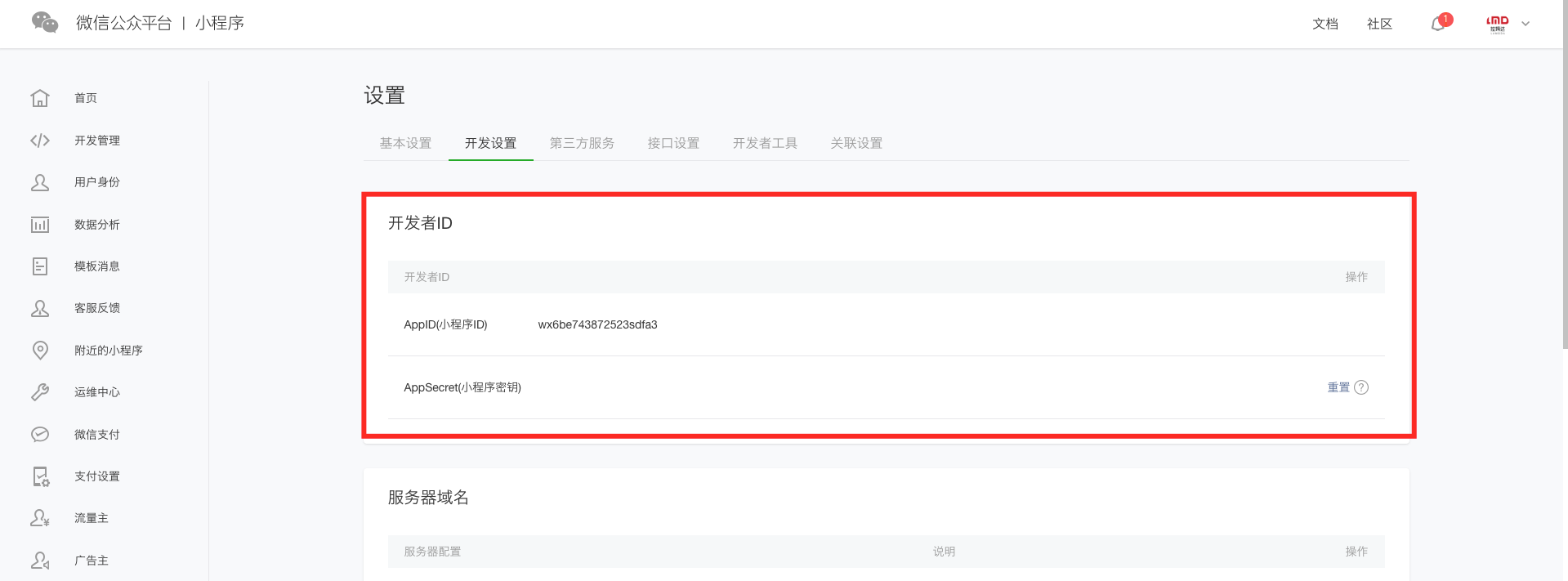Click the AppID(小程序ID) label

coord(445,324)
